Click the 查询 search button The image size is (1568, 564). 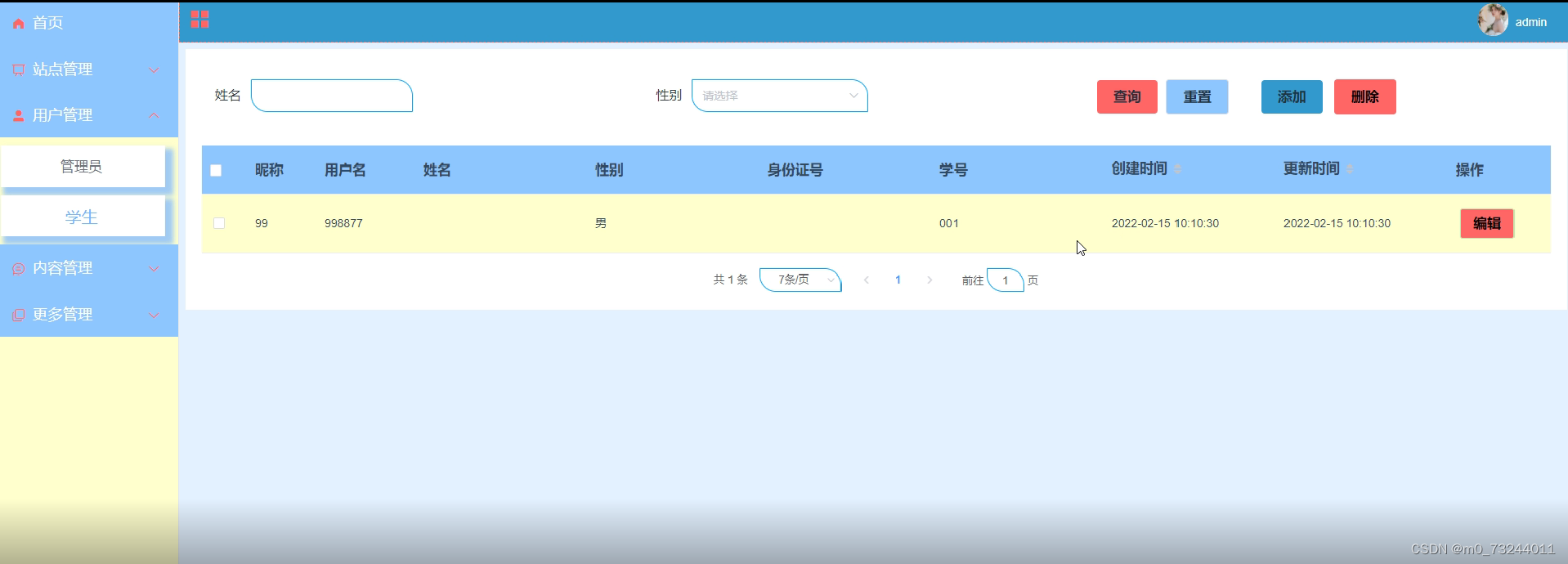(1127, 96)
